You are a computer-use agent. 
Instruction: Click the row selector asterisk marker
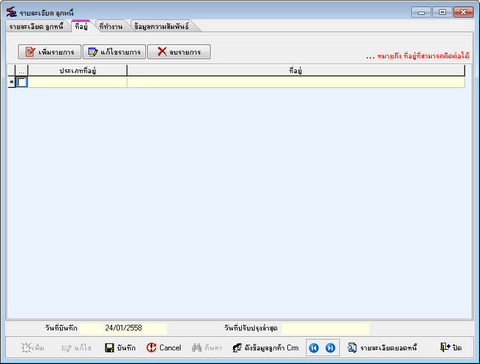[12, 82]
